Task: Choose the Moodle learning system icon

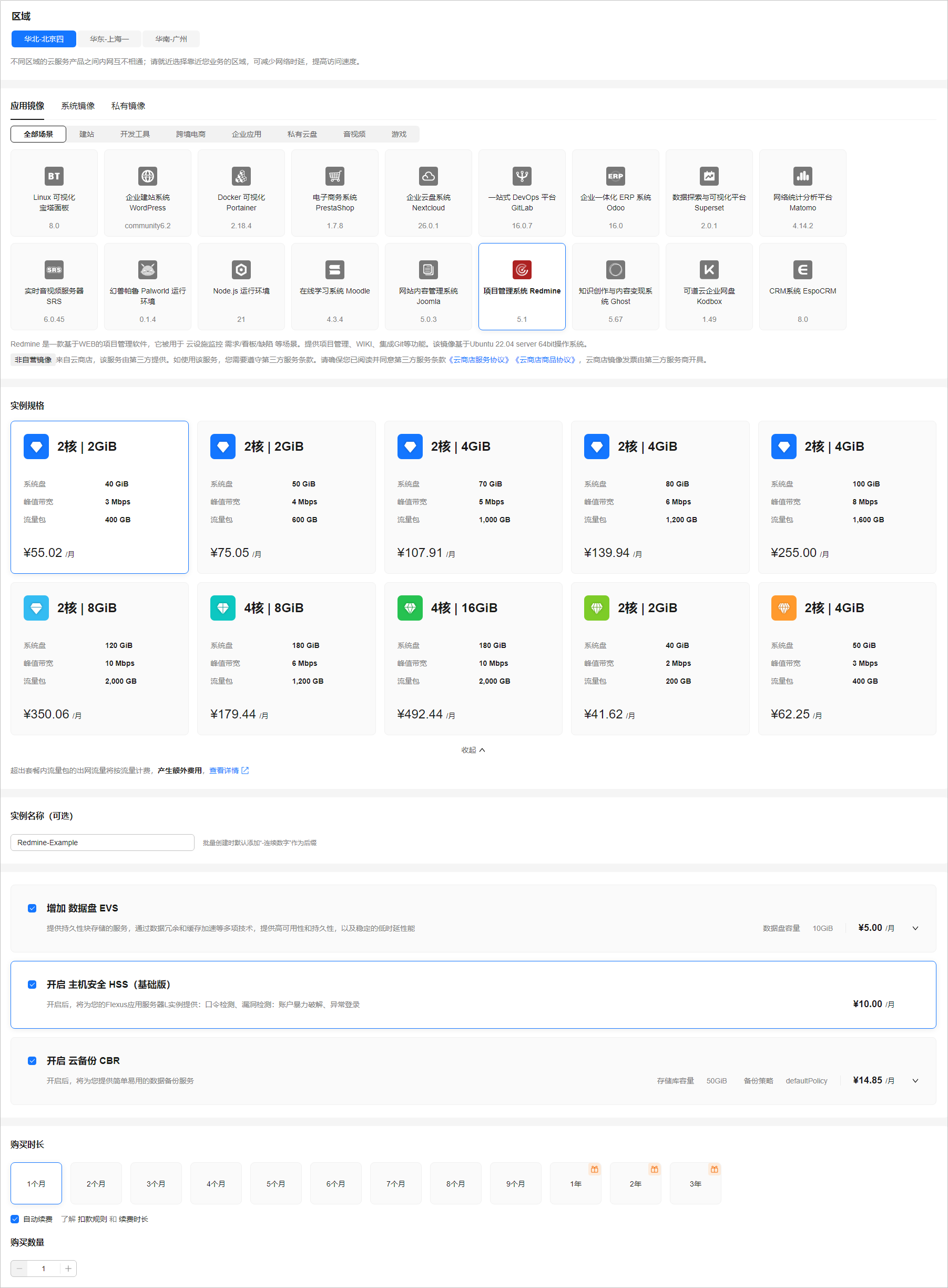Action: 334,270
